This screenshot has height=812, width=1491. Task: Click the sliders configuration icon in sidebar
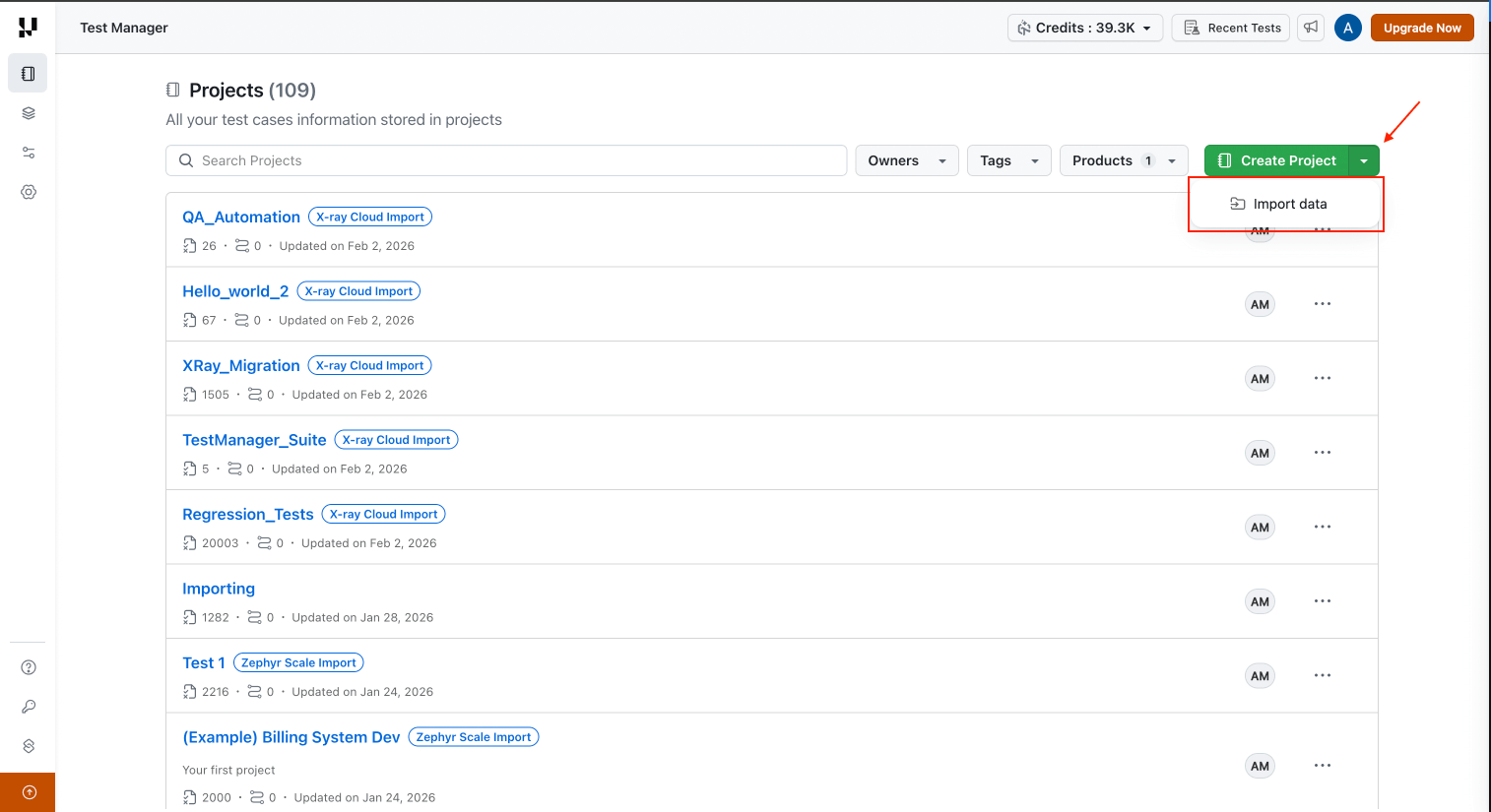pos(27,152)
